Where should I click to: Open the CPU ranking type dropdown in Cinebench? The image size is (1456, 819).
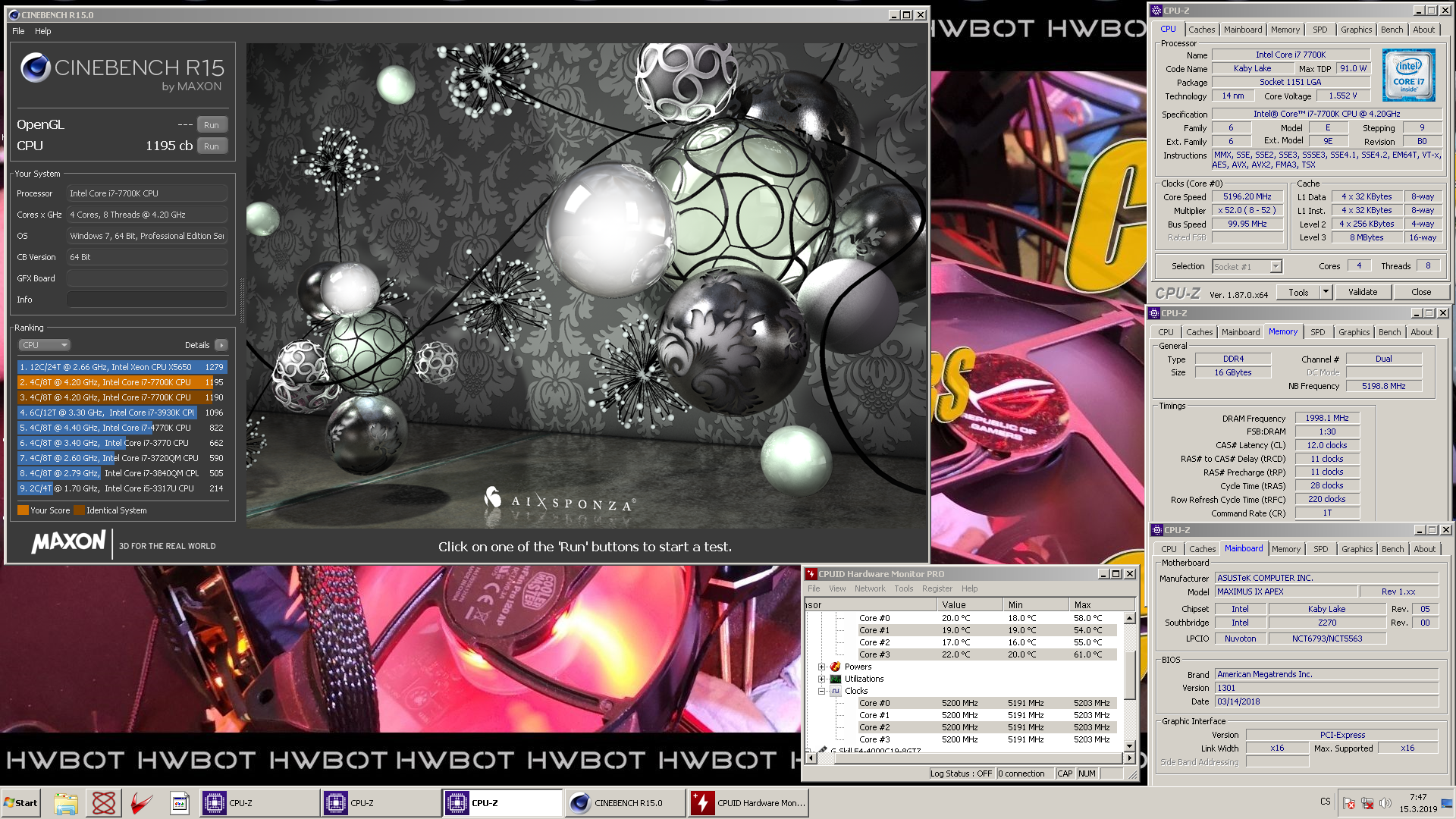pos(44,345)
